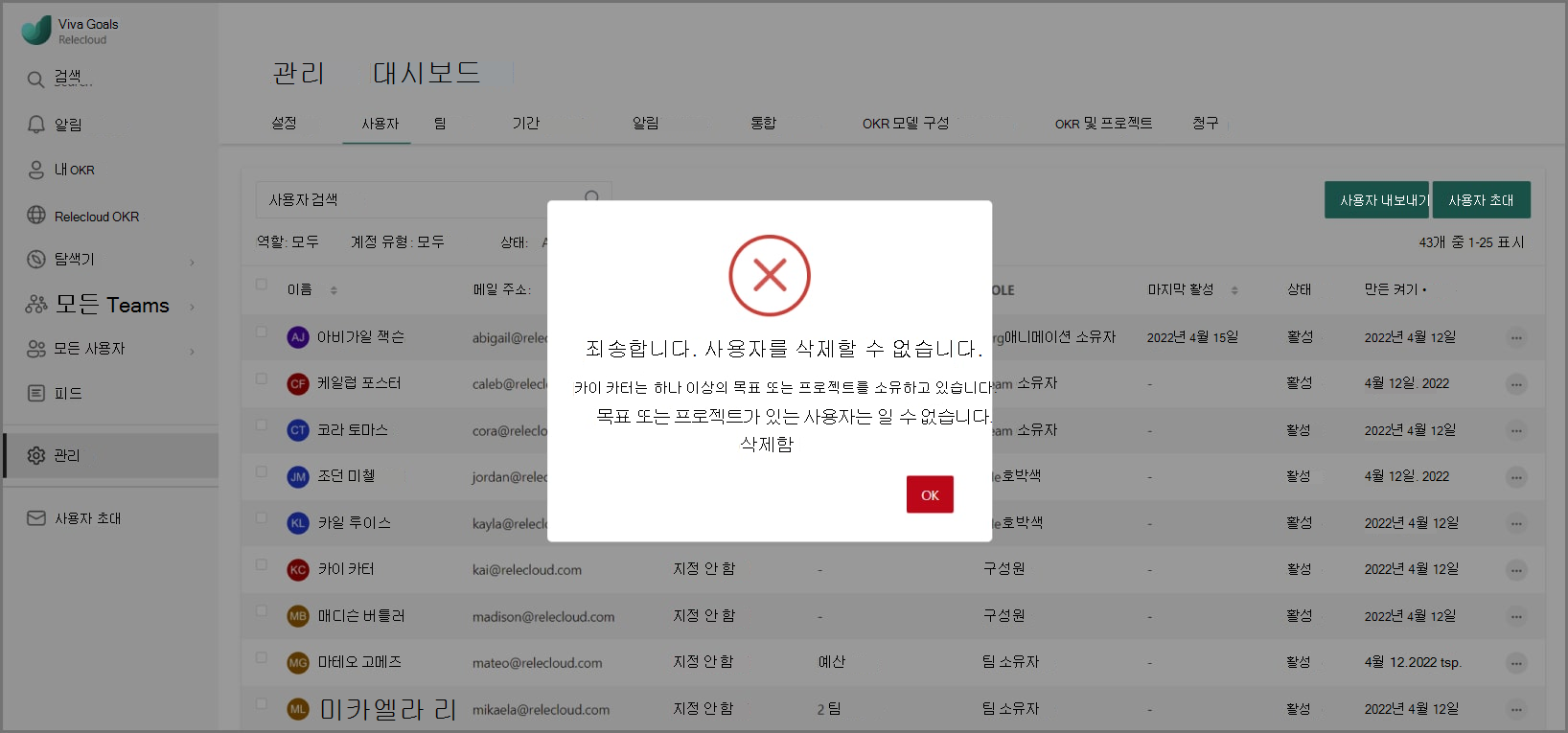Select checkbox for 매디슨 버틀러
The width and height of the screenshot is (1568, 733).
pos(261,611)
